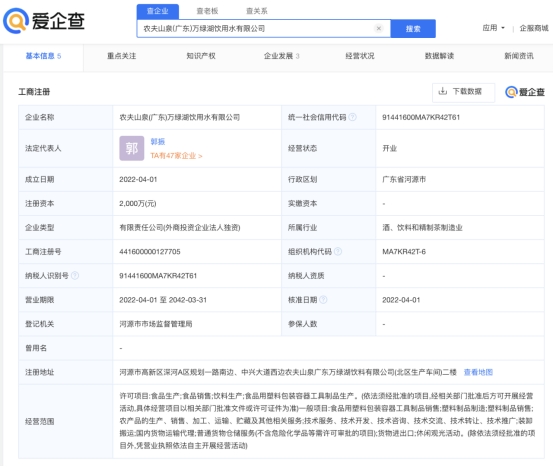Click the 爱企查 logo at top left
Viewport: 554px width, 467px height.
(44, 20)
